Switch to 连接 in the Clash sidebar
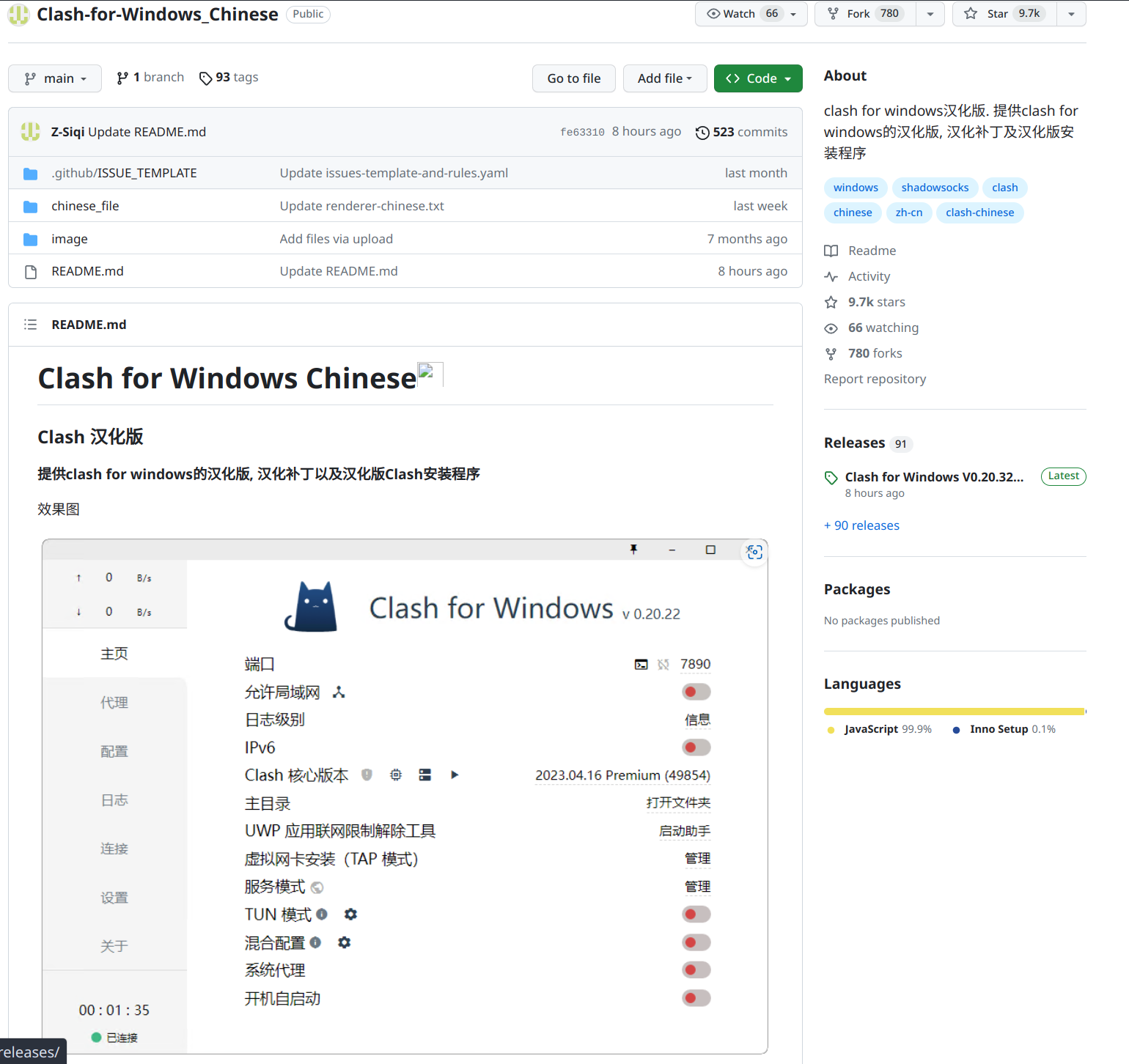 pyautogui.click(x=114, y=848)
